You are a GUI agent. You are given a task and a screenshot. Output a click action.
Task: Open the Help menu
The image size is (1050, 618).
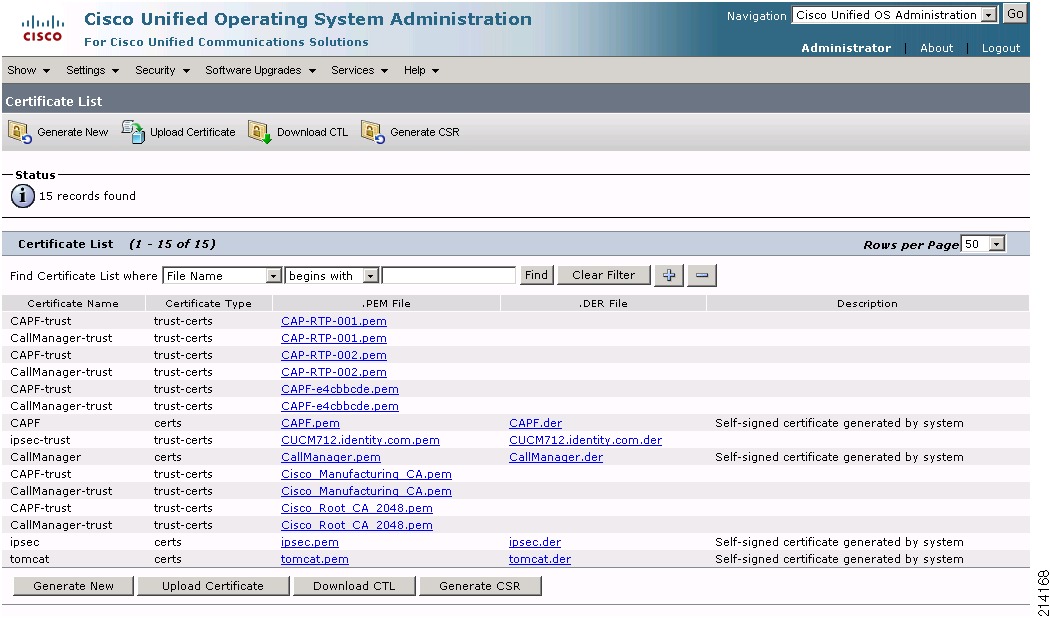(x=421, y=70)
